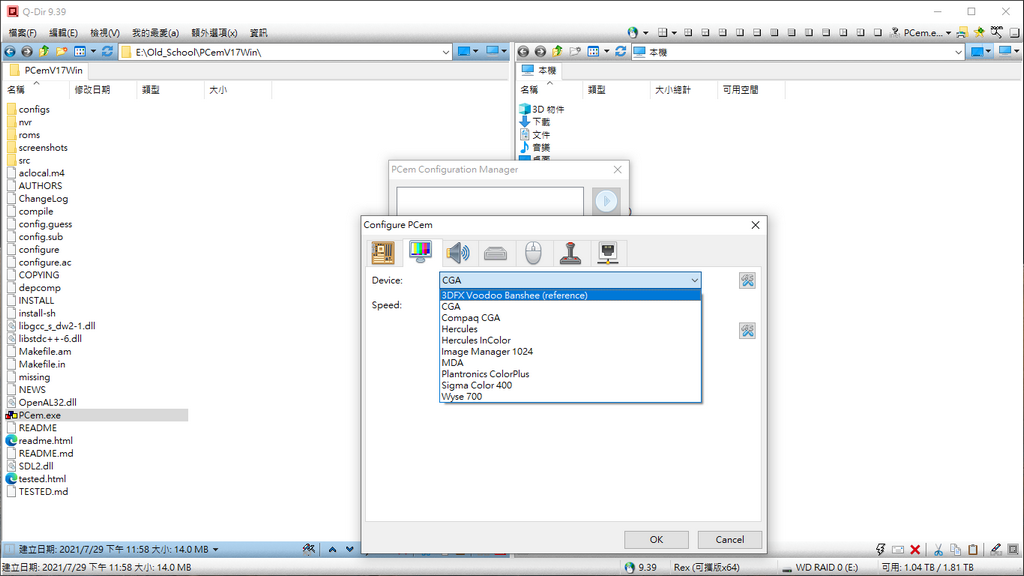
Task: Open the 額外選項(x) menu
Action: (214, 33)
